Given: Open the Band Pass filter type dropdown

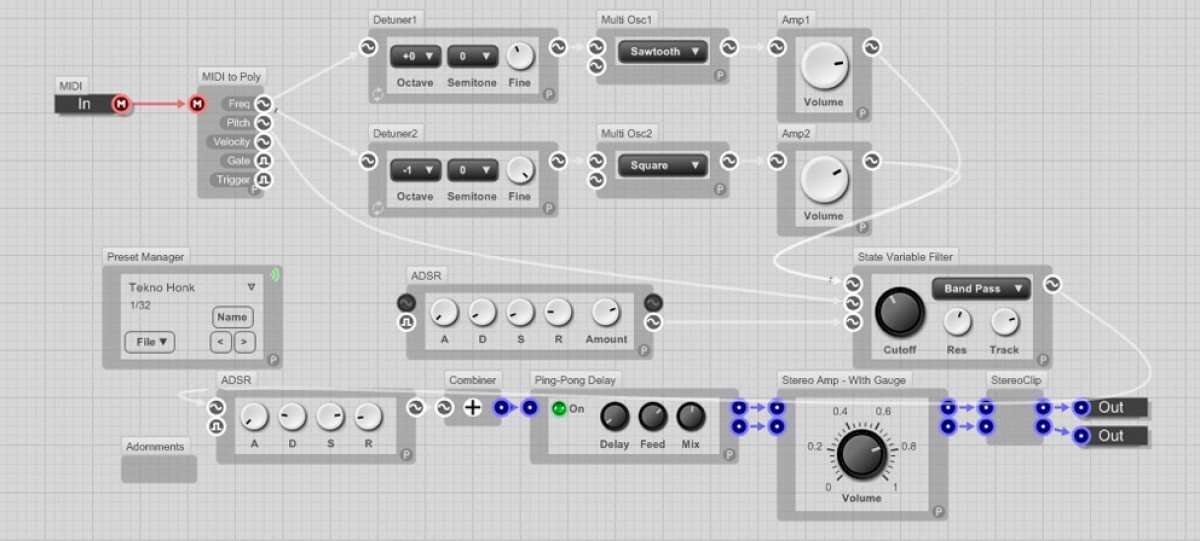Looking at the screenshot, I should point(981,289).
